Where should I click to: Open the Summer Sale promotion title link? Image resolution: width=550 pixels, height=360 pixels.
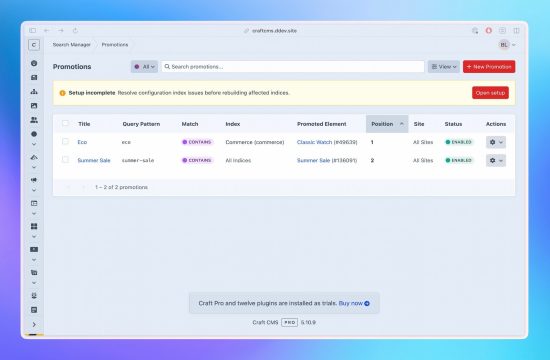click(94, 160)
